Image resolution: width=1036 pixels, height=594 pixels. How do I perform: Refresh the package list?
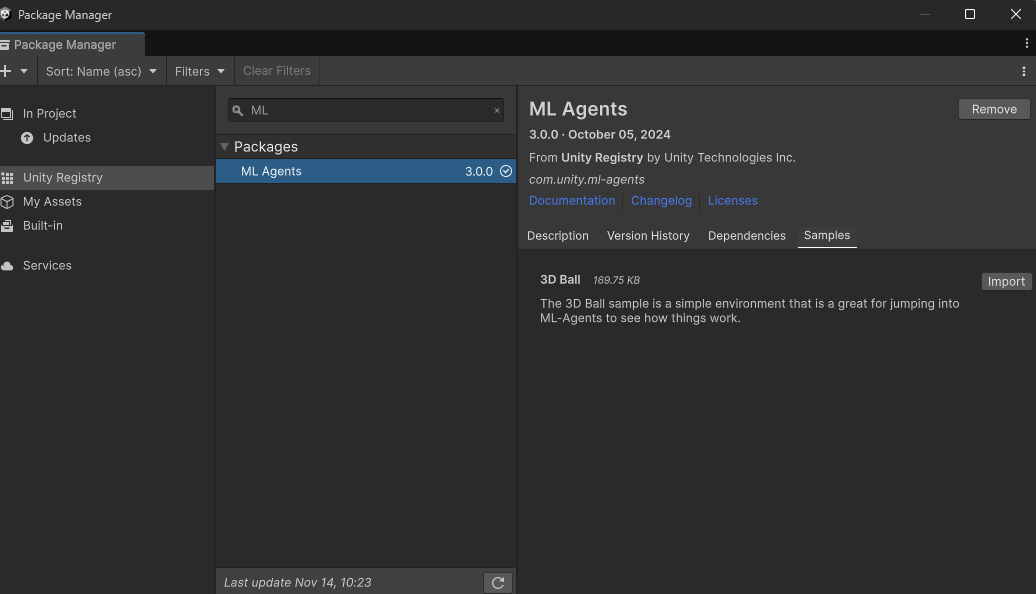tap(498, 583)
